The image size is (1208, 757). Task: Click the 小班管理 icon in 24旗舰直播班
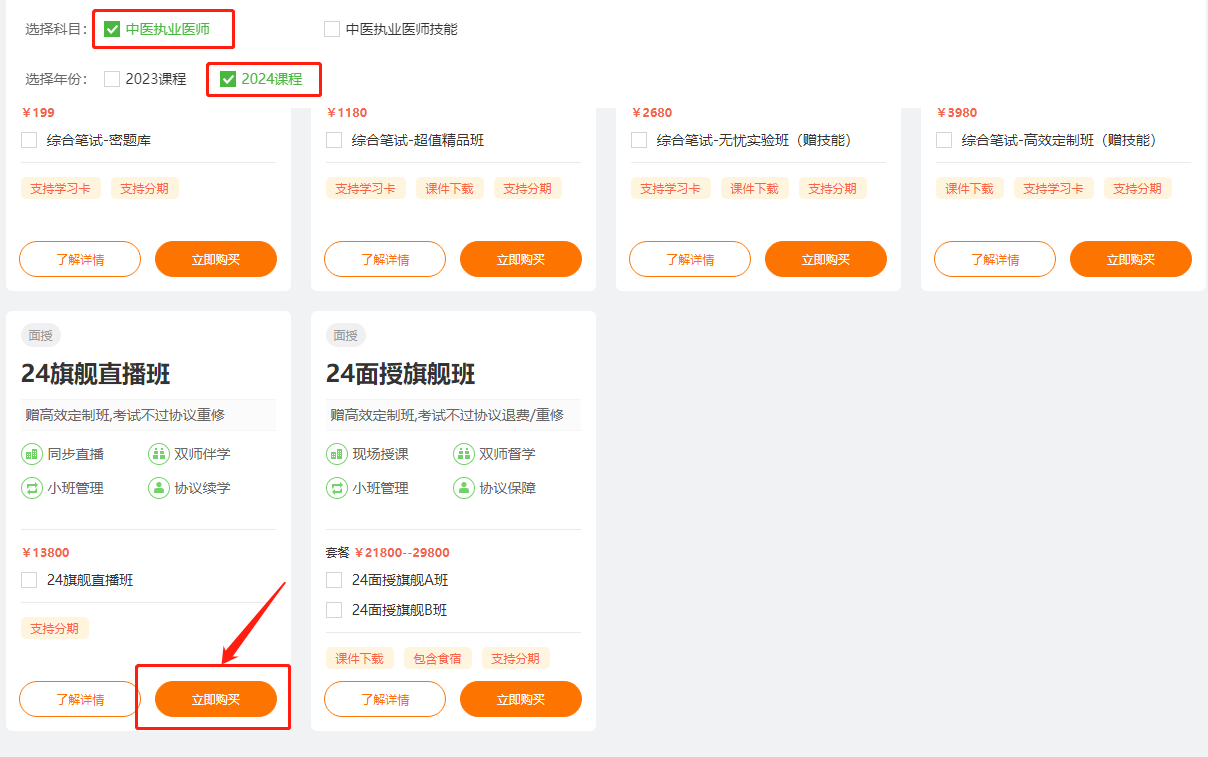coord(31,488)
